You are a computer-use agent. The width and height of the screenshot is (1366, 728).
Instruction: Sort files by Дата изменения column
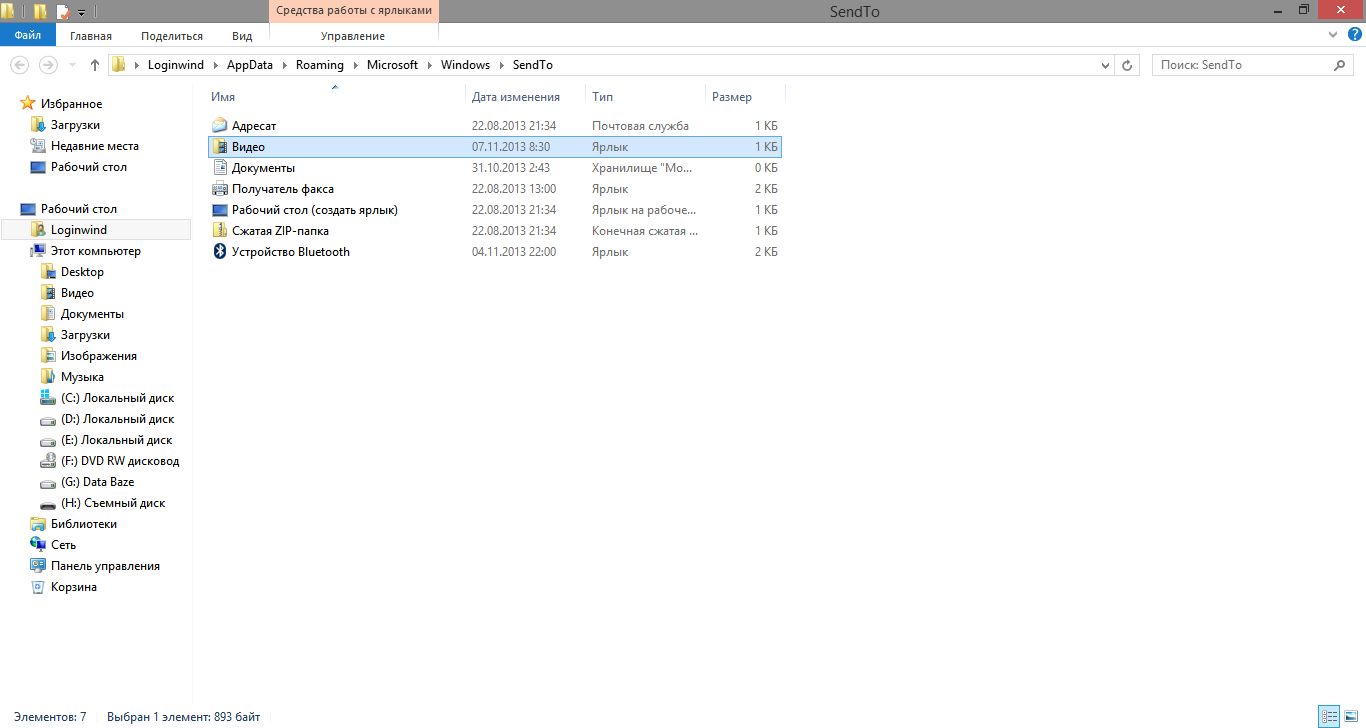point(515,97)
